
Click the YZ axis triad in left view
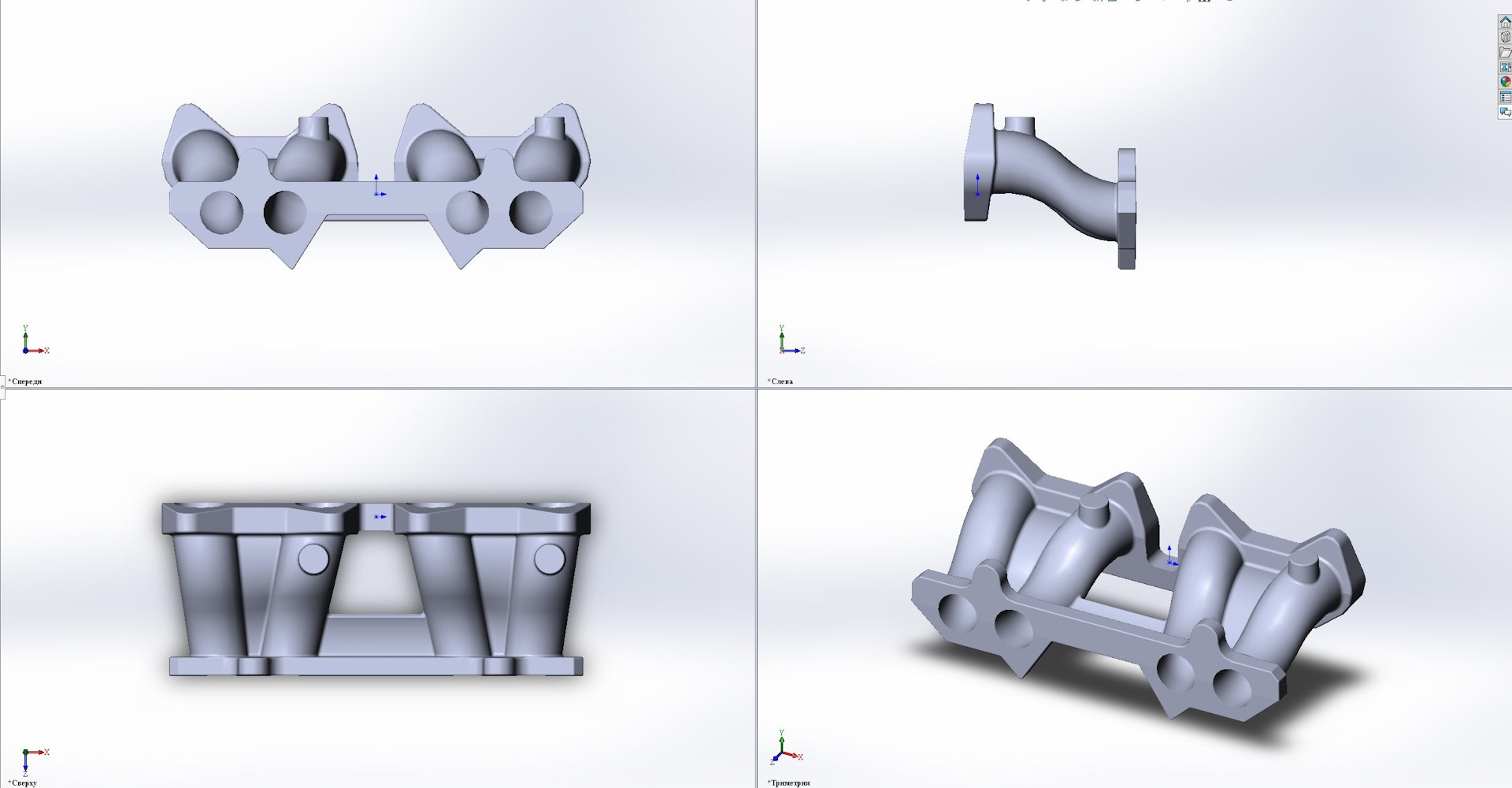tap(791, 340)
